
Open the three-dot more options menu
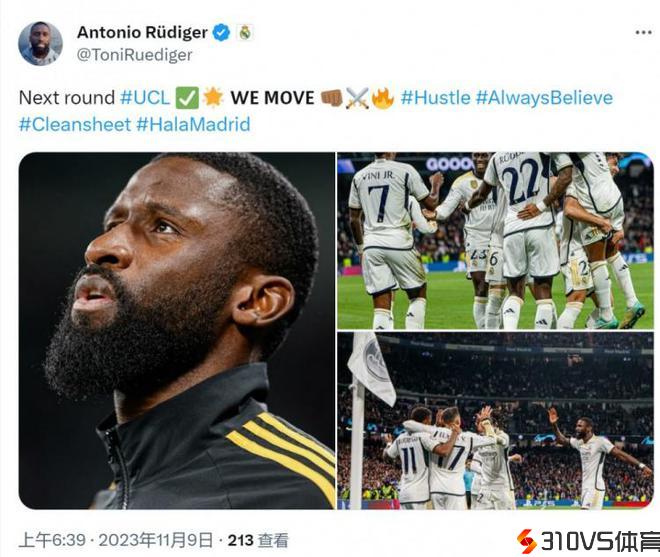tap(643, 32)
